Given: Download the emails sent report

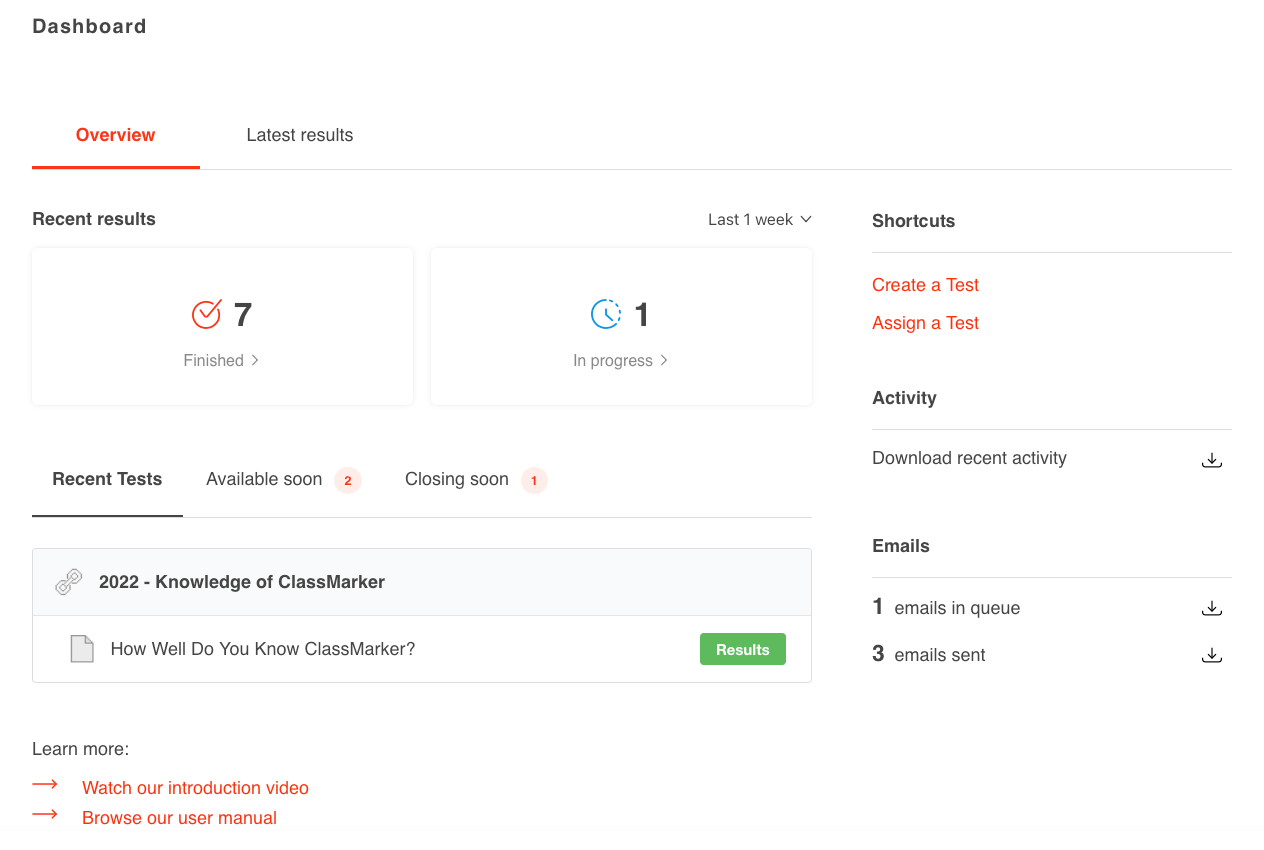Looking at the screenshot, I should point(1211,654).
